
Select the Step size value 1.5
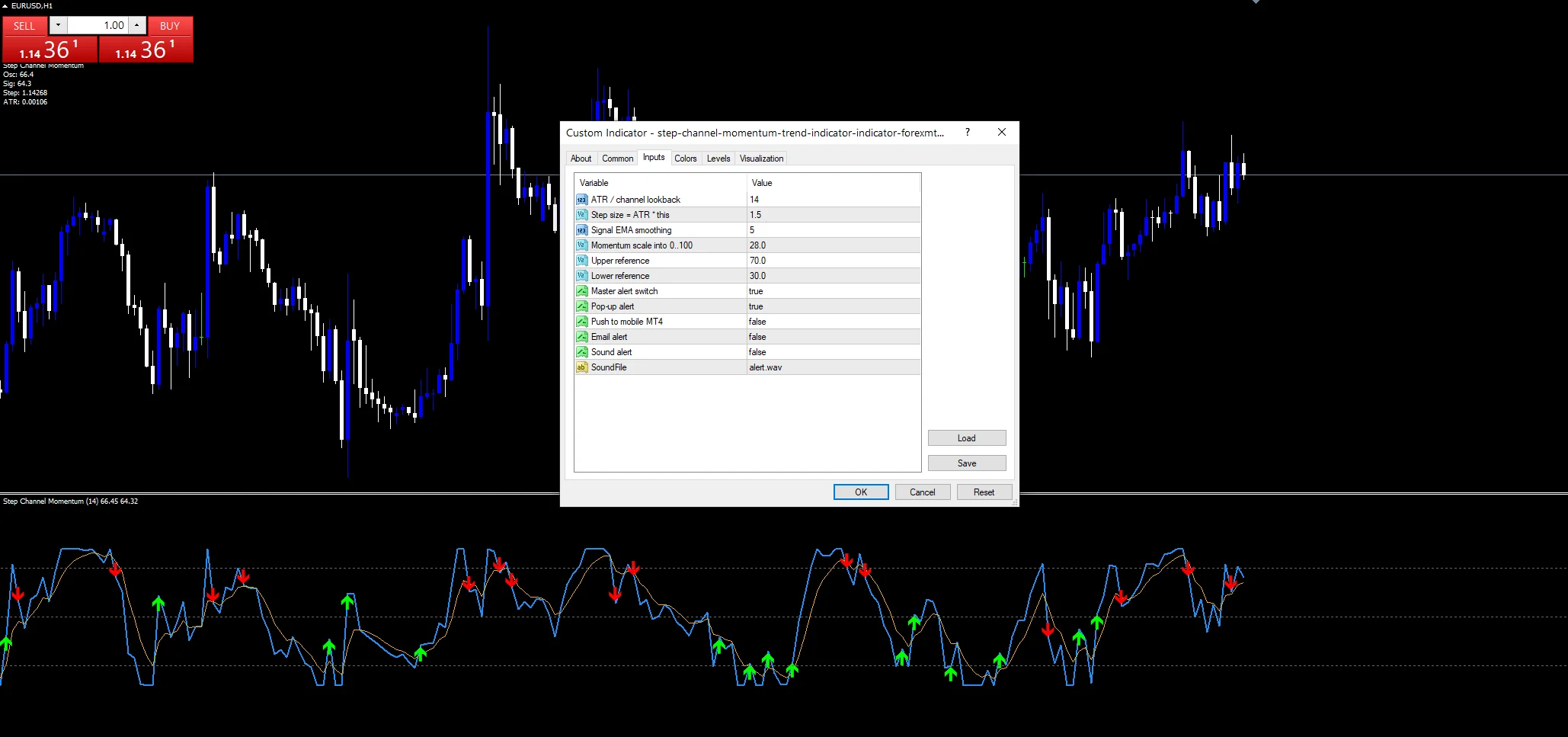834,215
